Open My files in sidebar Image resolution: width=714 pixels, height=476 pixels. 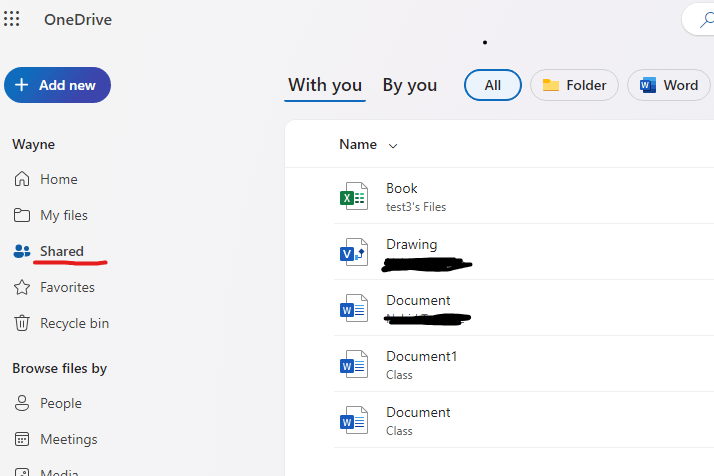point(64,215)
